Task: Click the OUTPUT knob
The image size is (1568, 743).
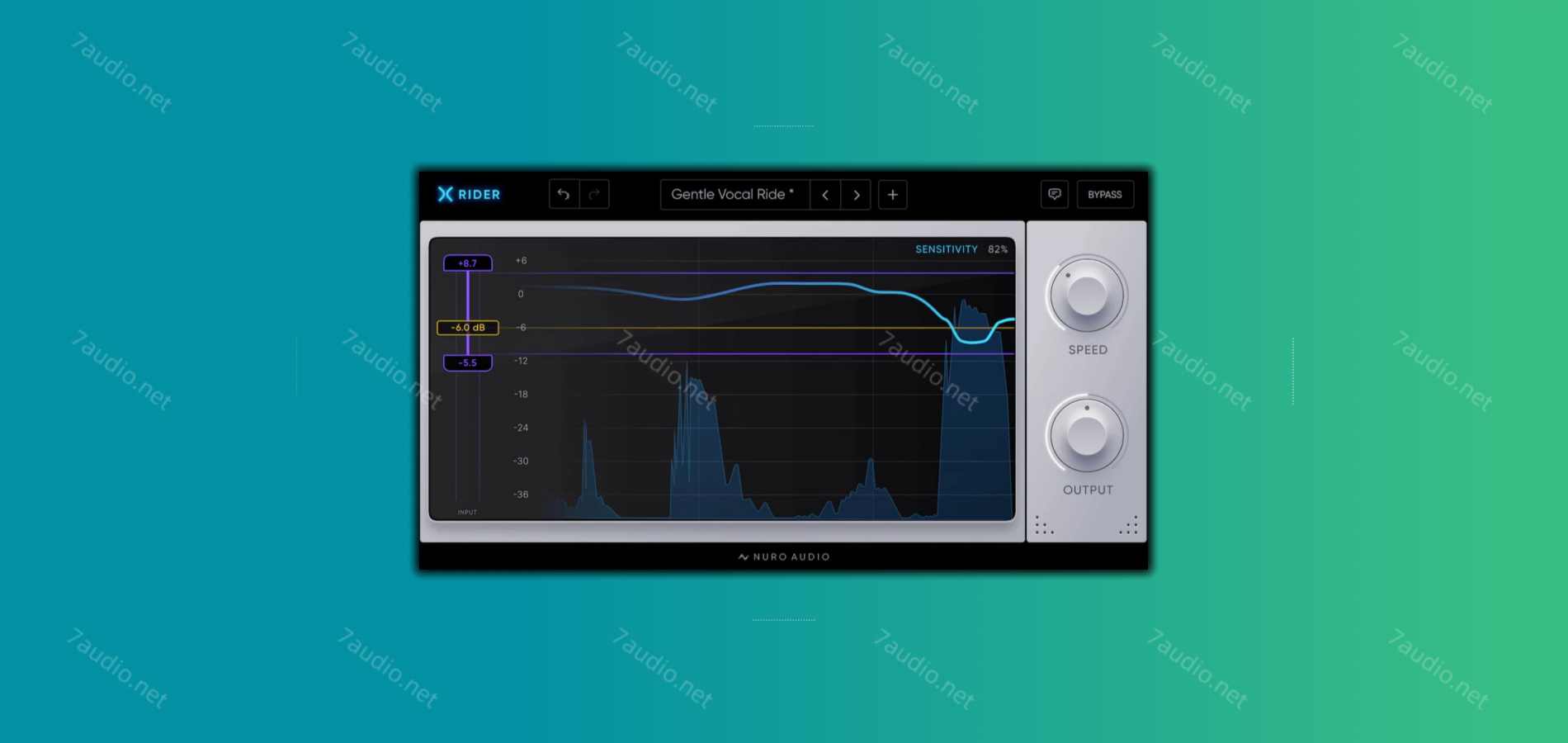Action: [x=1087, y=434]
